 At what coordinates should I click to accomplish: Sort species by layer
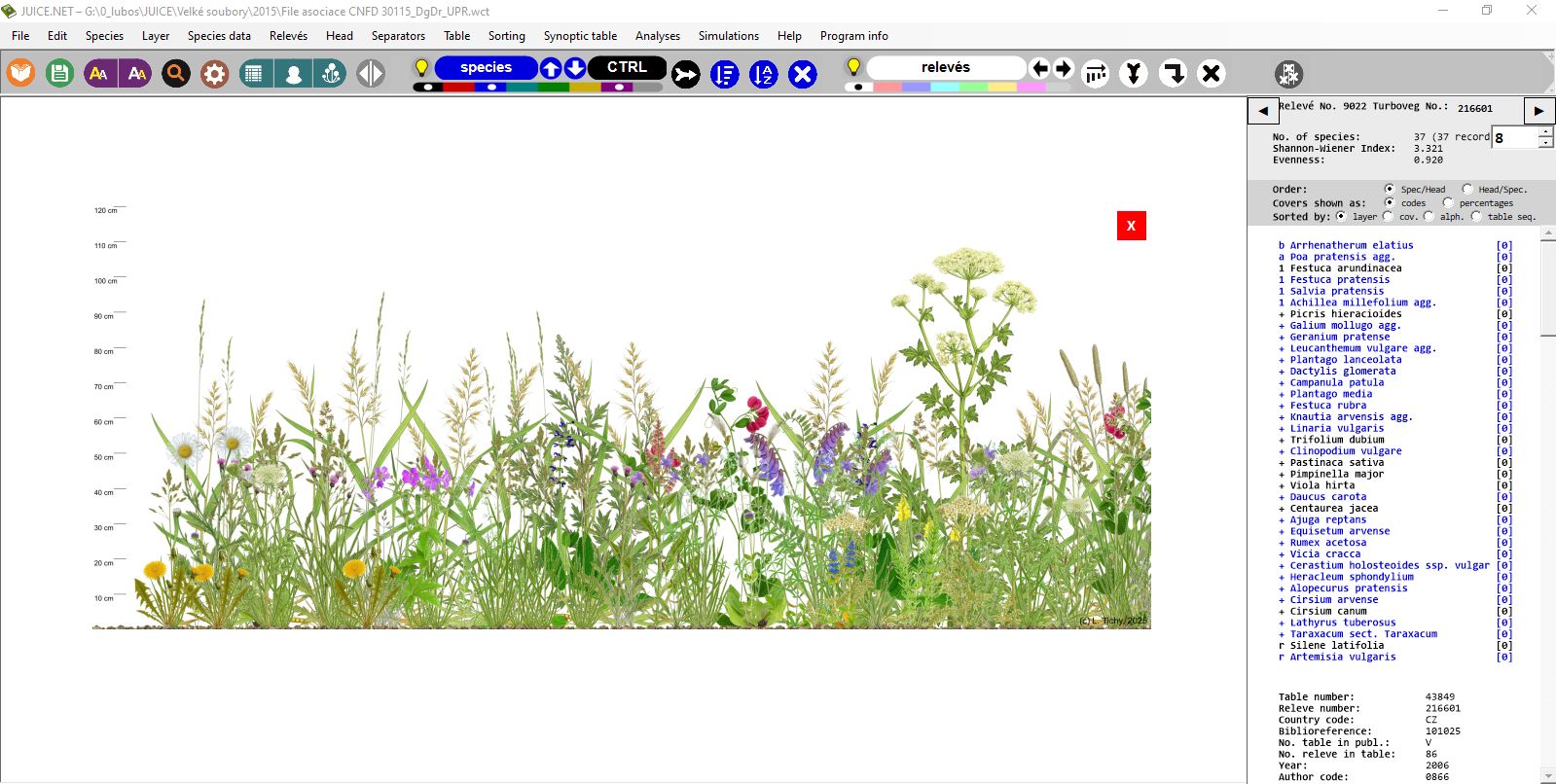[1341, 216]
